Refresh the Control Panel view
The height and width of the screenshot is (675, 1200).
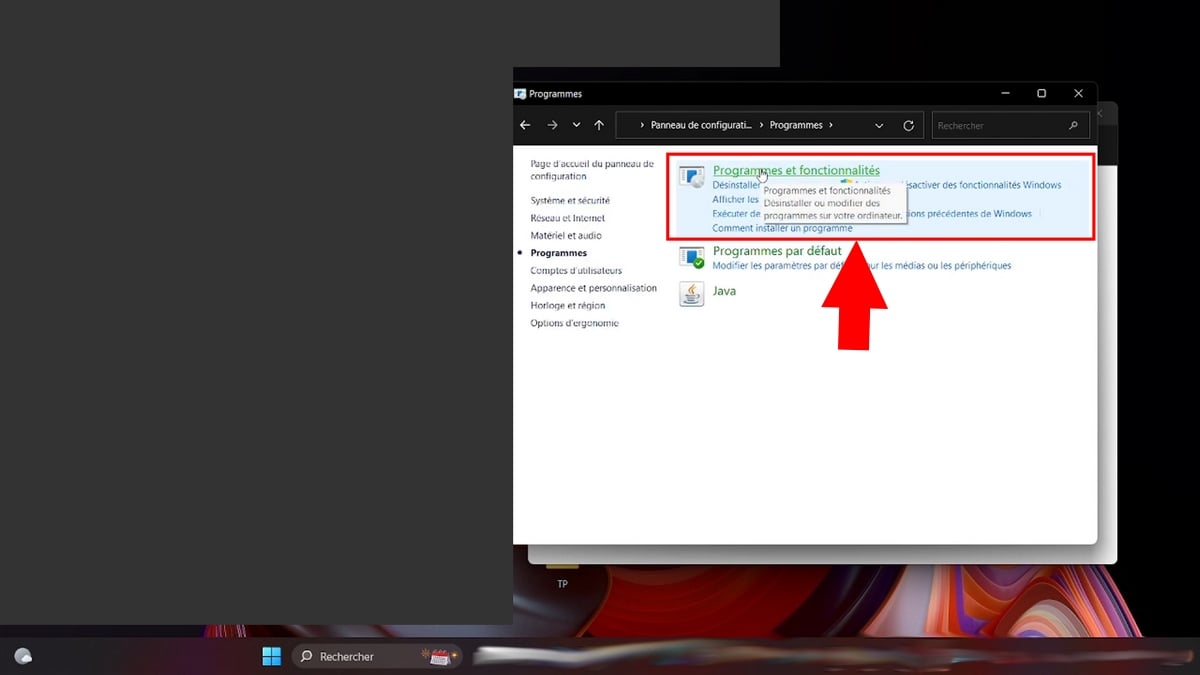[x=908, y=125]
